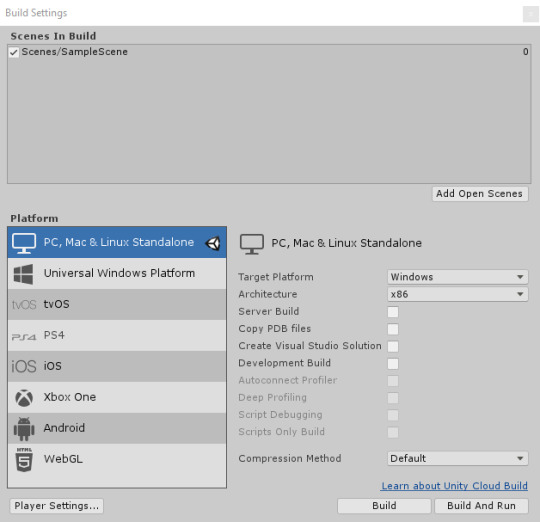Select the Android platform row

pyautogui.click(x=117, y=428)
